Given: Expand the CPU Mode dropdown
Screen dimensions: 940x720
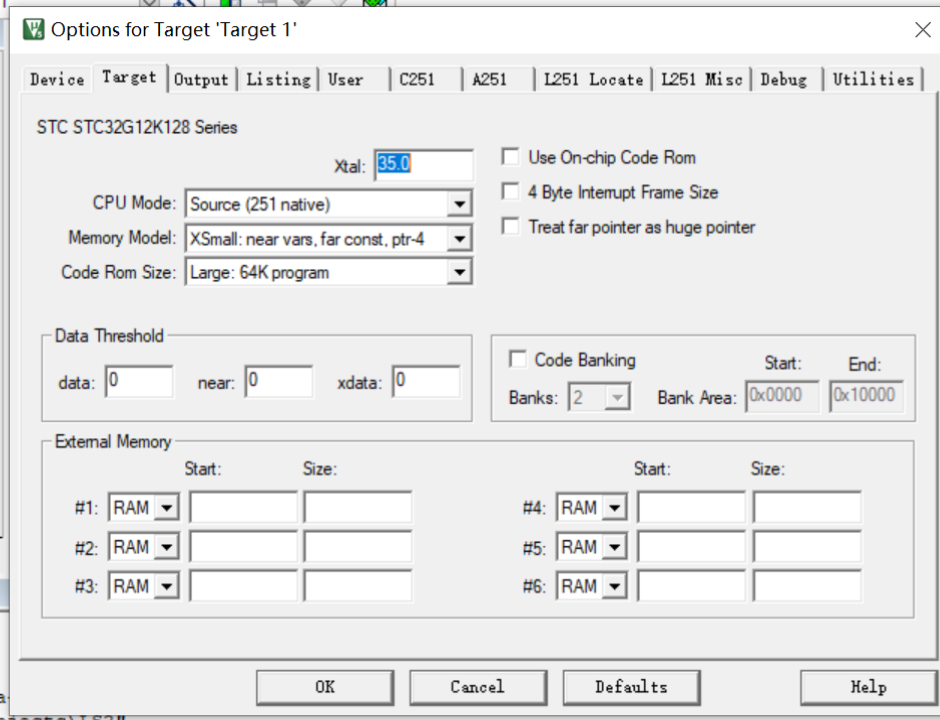Looking at the screenshot, I should [459, 204].
